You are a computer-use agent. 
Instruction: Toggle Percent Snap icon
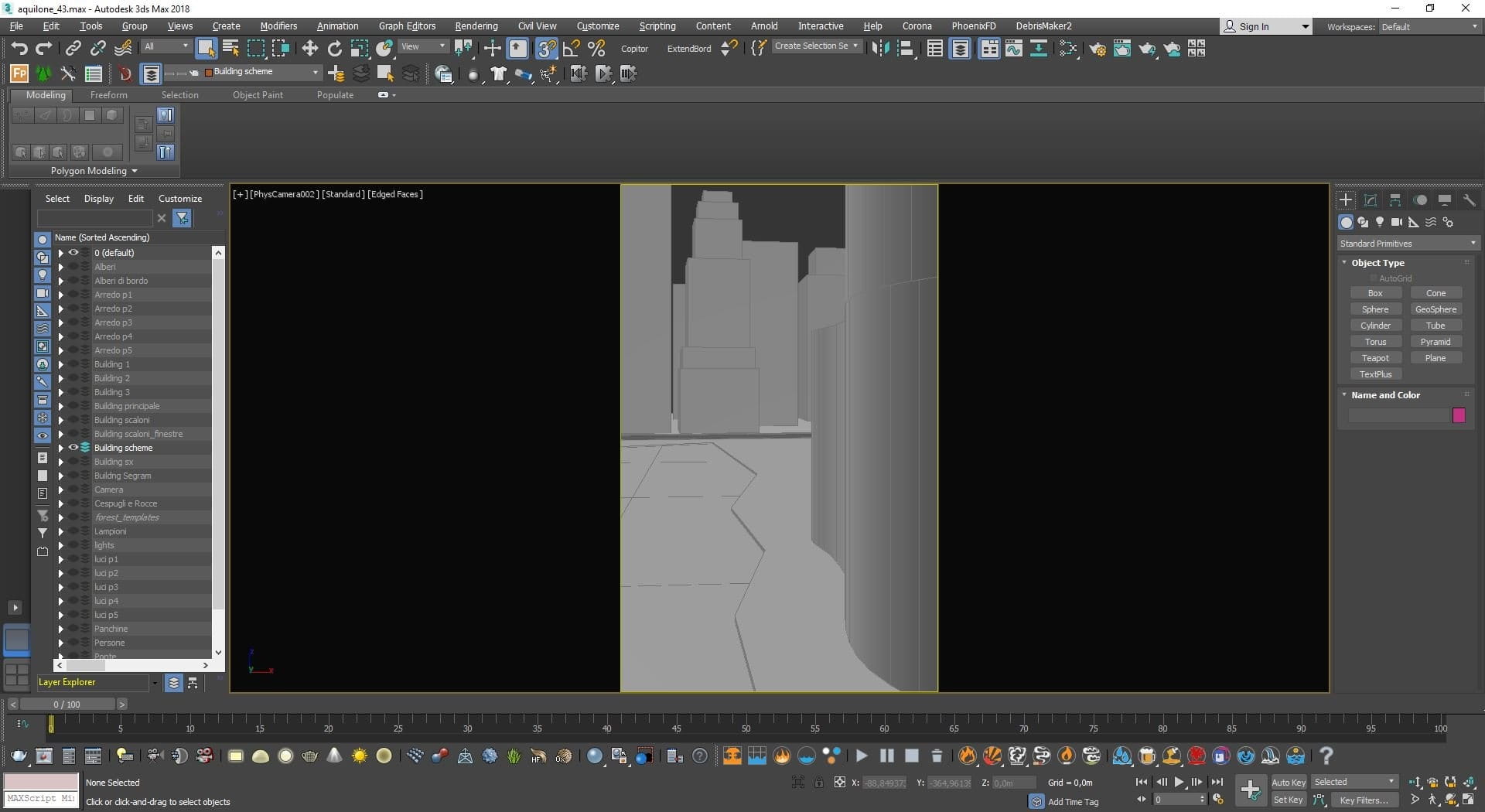(596, 49)
